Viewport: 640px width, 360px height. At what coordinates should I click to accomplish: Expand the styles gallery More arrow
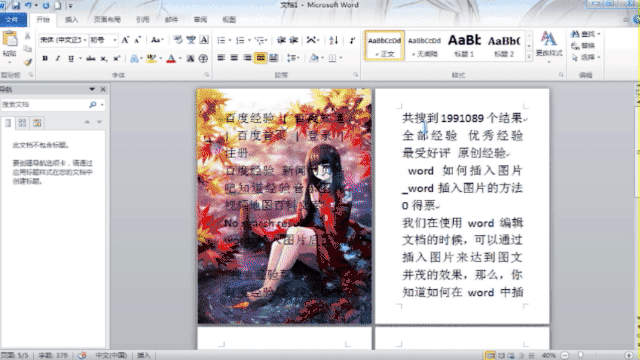(x=529, y=58)
